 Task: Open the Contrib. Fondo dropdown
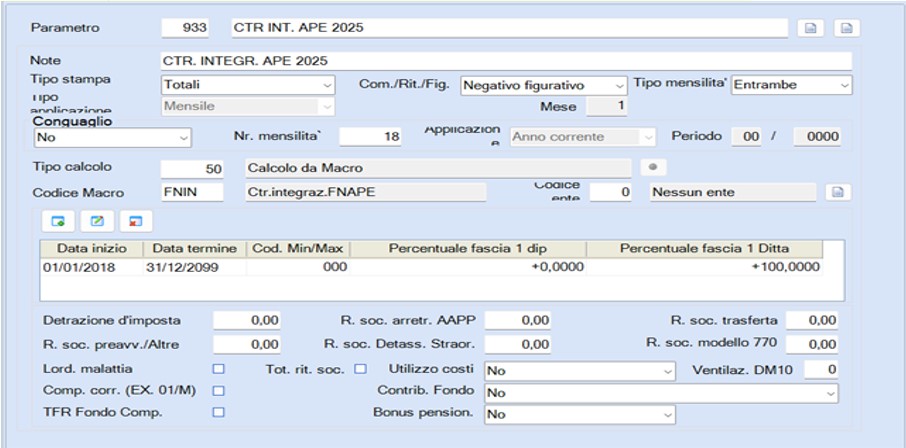coord(661,393)
